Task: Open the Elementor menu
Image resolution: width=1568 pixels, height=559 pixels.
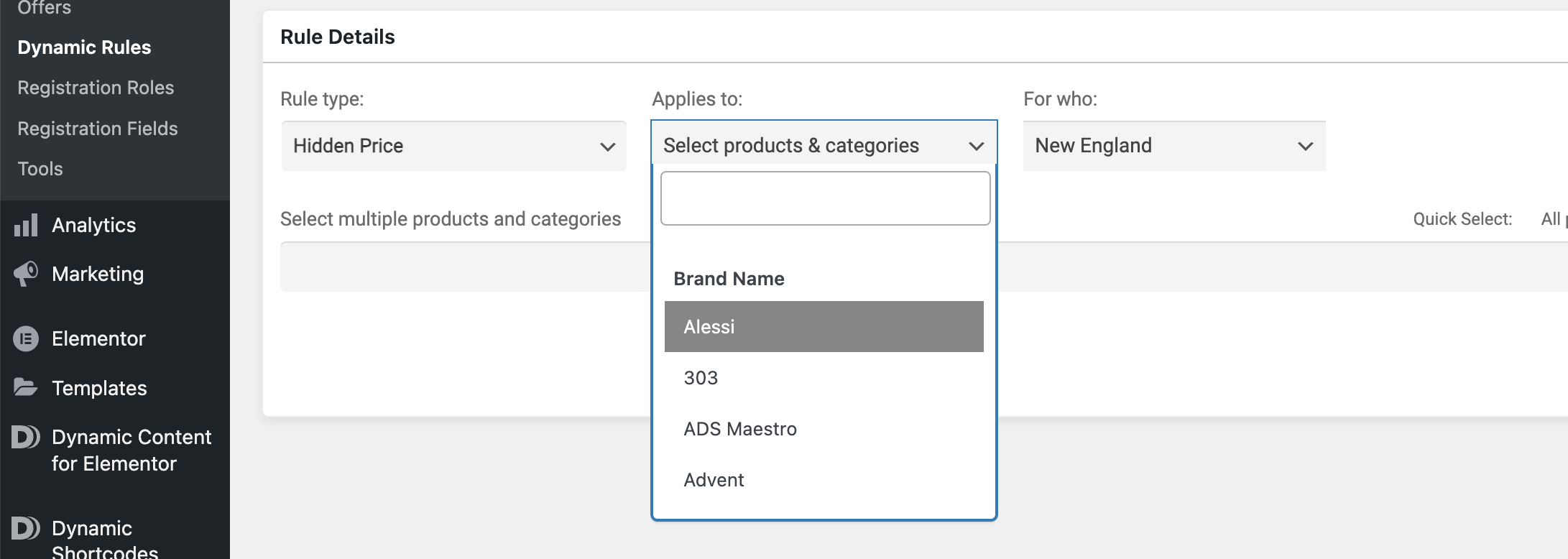Action: click(x=98, y=338)
